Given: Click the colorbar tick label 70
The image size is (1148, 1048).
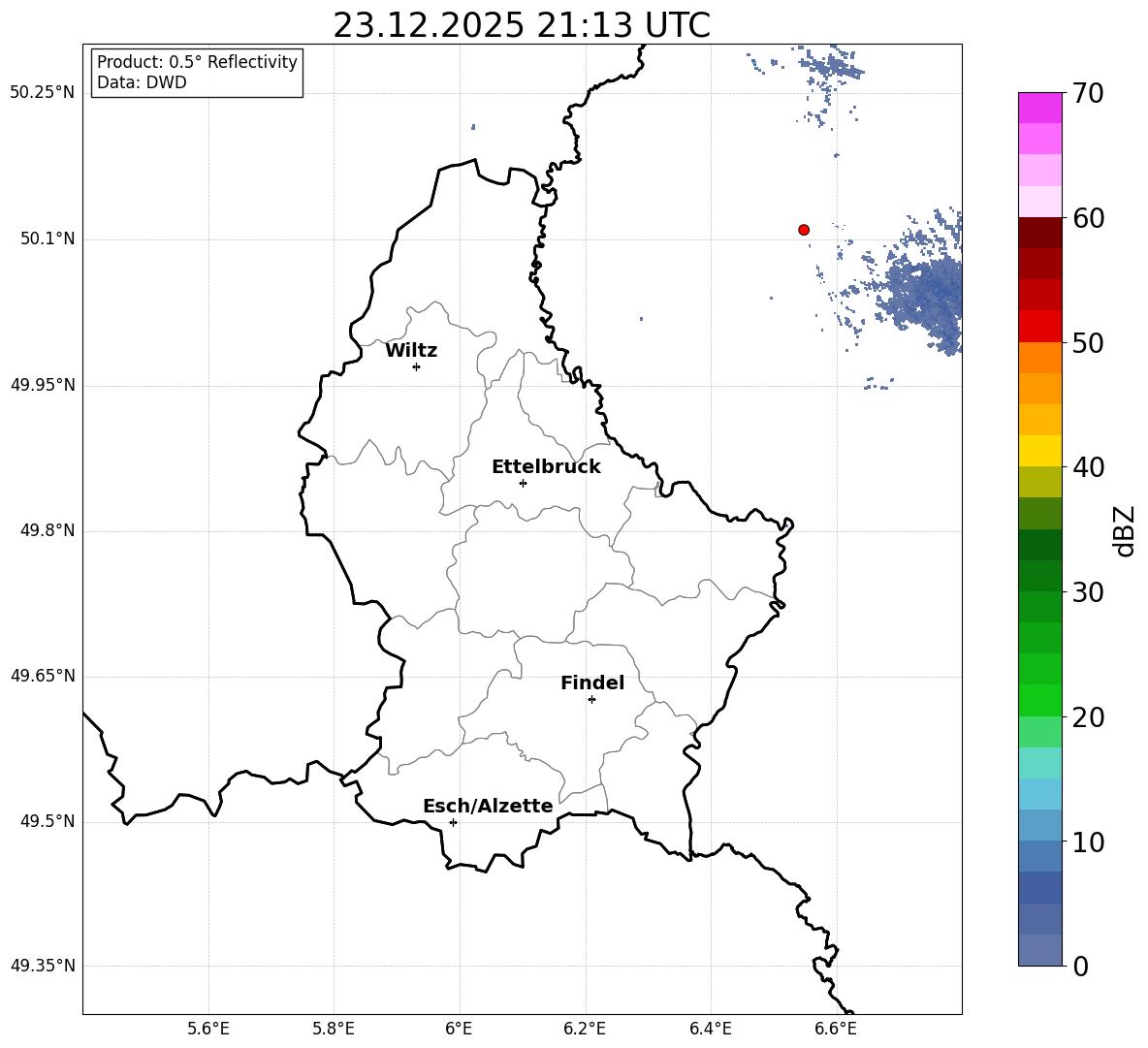Looking at the screenshot, I should click(1088, 93).
